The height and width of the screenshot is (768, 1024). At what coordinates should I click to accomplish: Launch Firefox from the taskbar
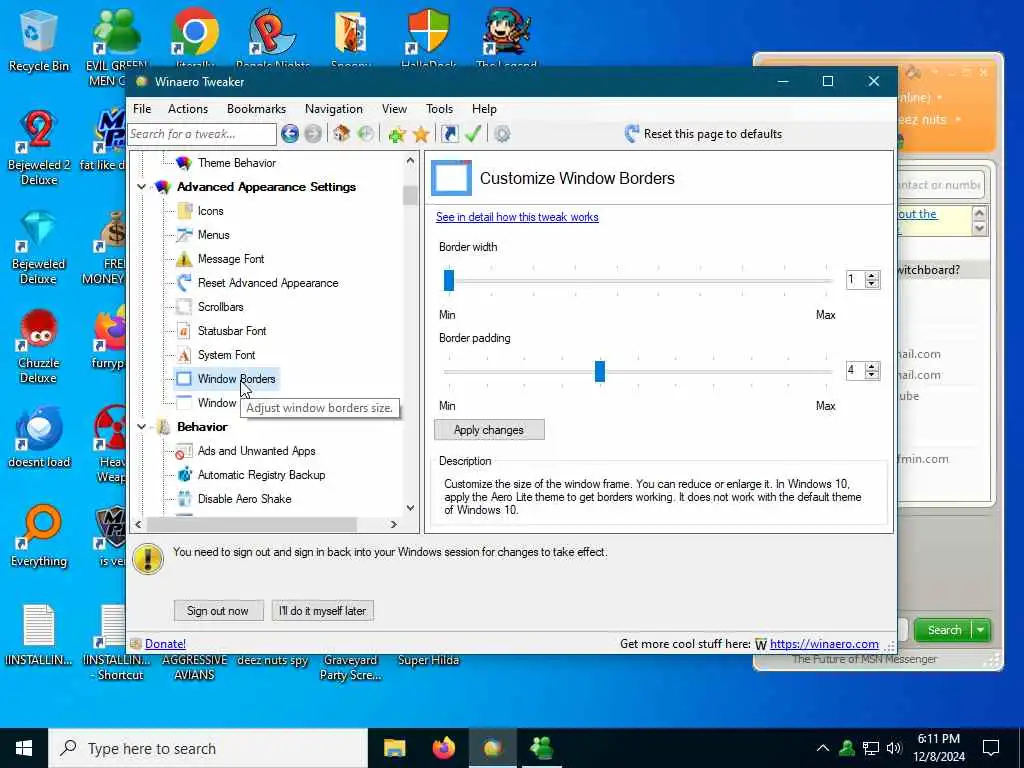coord(444,748)
